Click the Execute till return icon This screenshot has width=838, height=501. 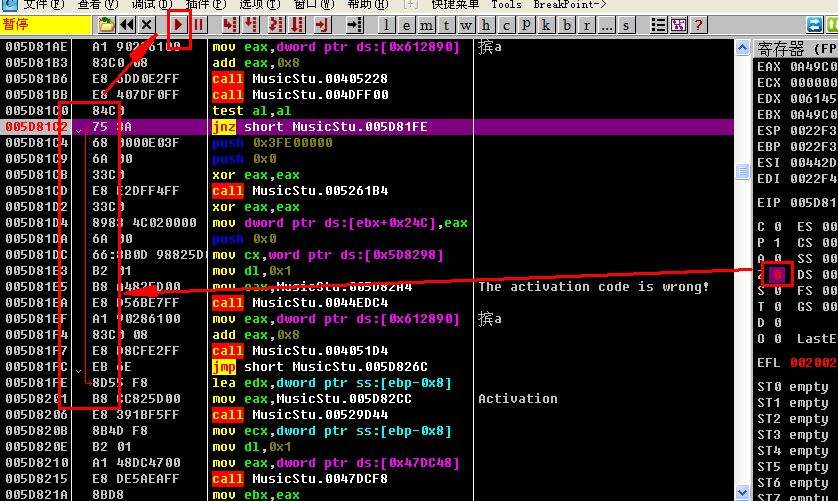[322, 25]
